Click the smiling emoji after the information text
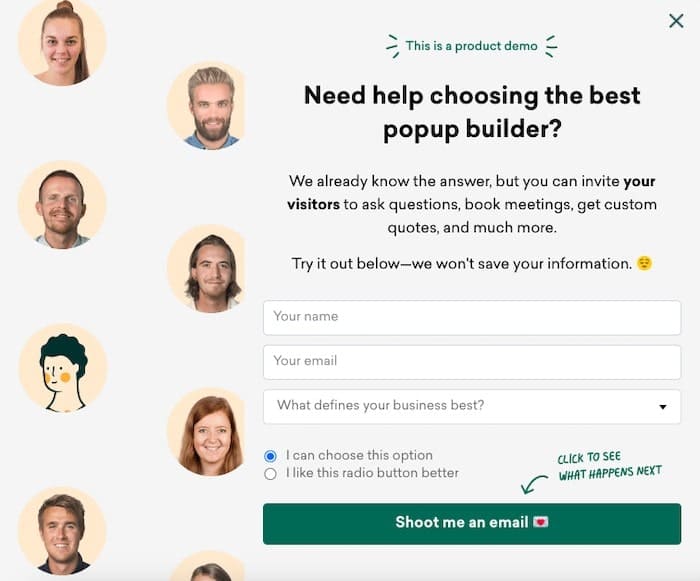Viewport: 700px width, 581px height. [x=644, y=263]
